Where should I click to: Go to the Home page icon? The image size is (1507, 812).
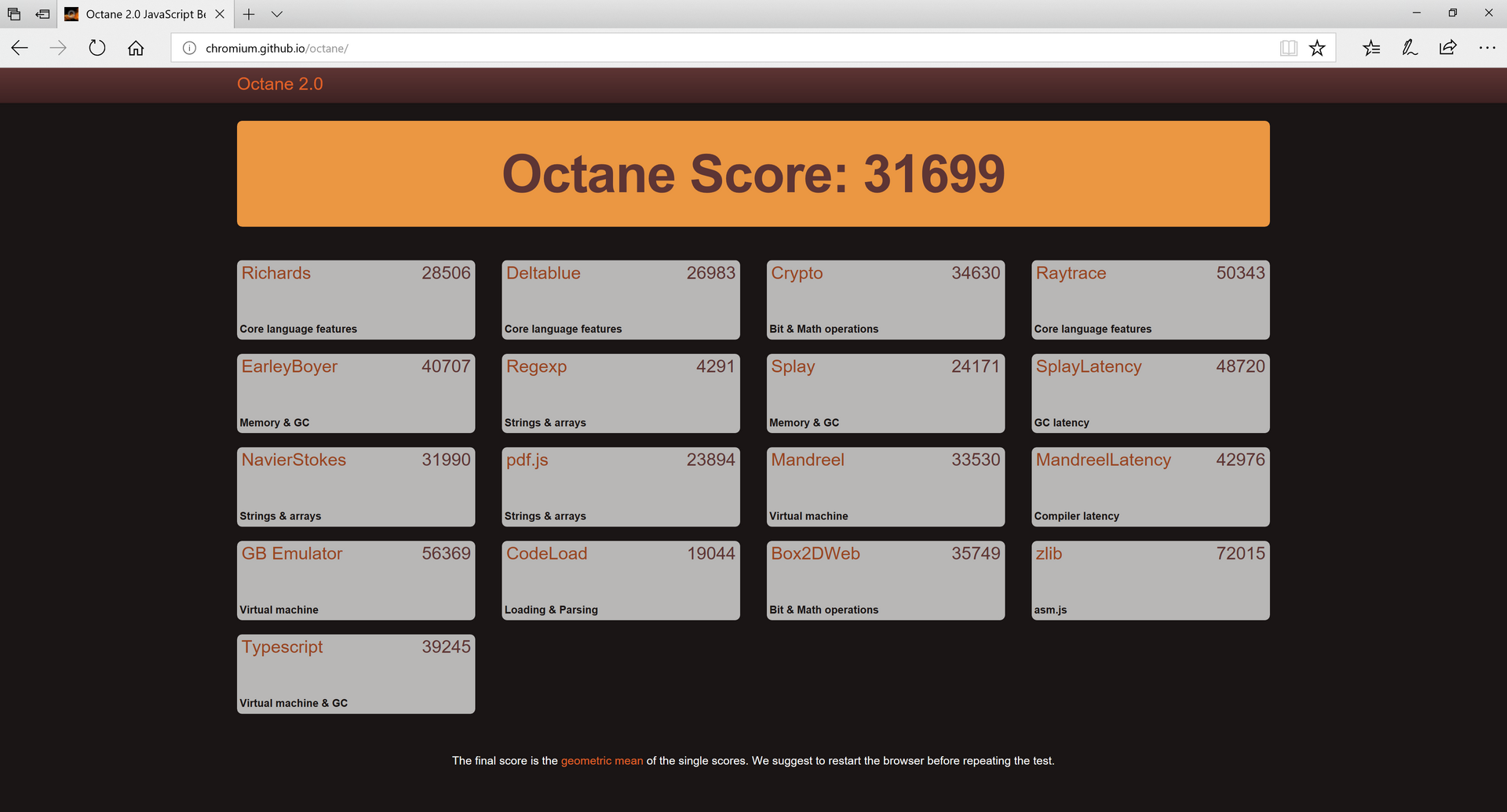136,49
